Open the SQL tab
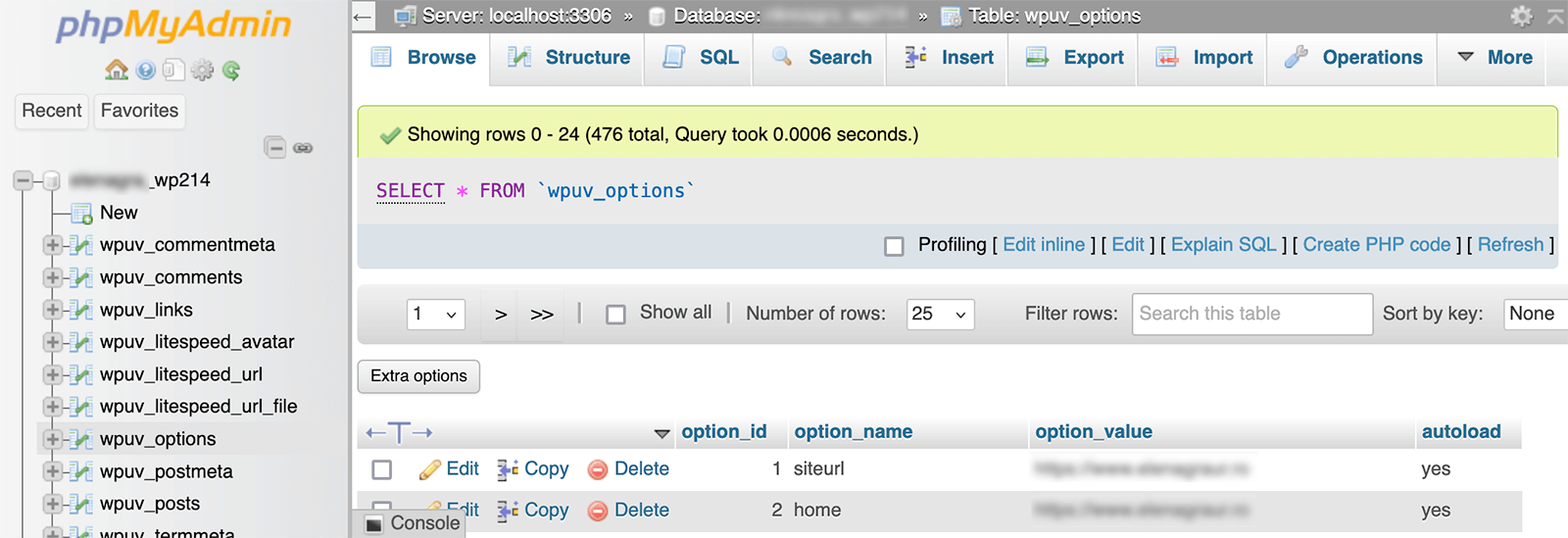1568x538 pixels. (x=700, y=58)
